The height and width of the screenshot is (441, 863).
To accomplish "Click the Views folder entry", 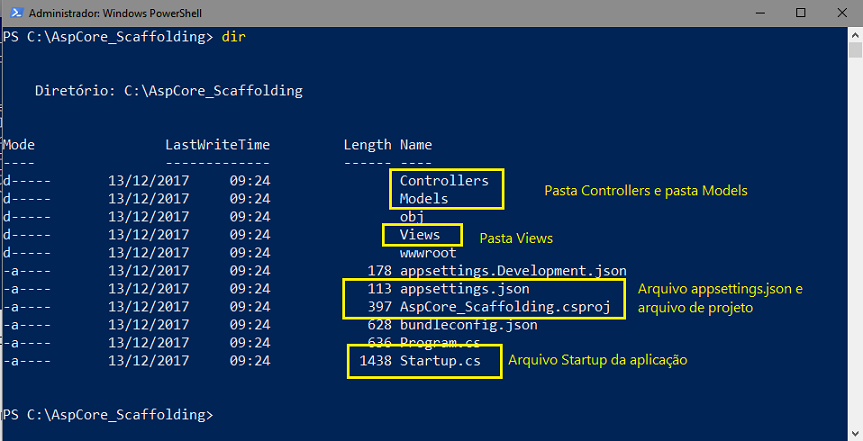I will [420, 235].
